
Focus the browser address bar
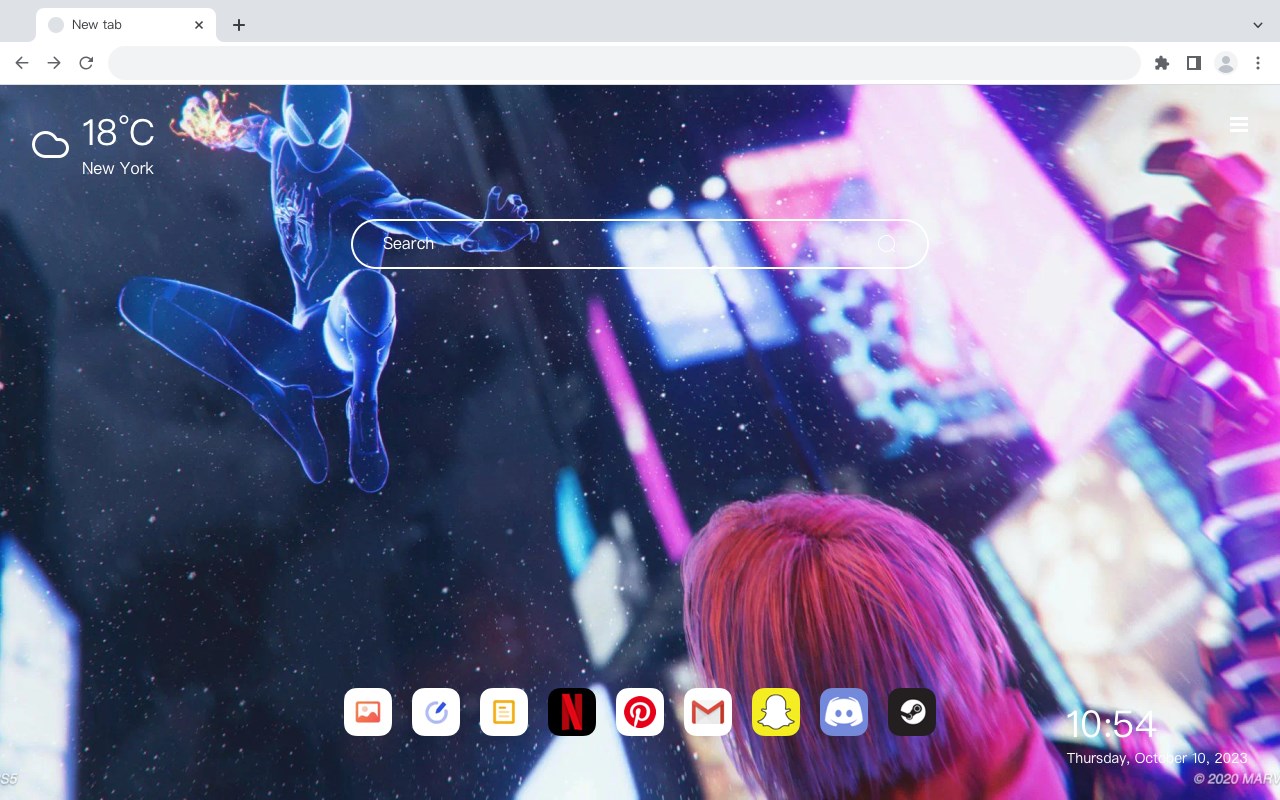pos(624,63)
